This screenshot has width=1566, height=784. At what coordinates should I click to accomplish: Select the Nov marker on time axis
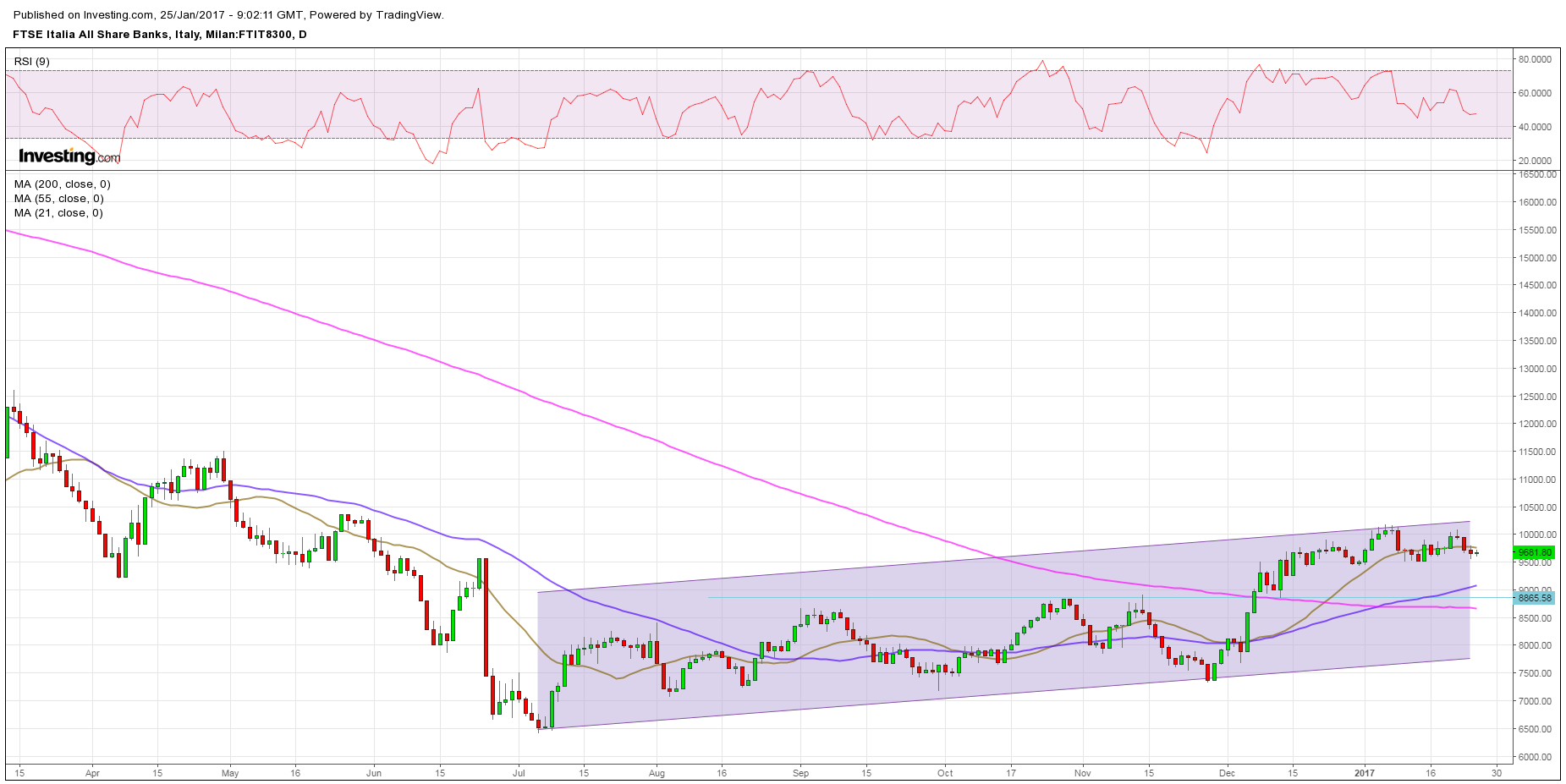(1082, 773)
